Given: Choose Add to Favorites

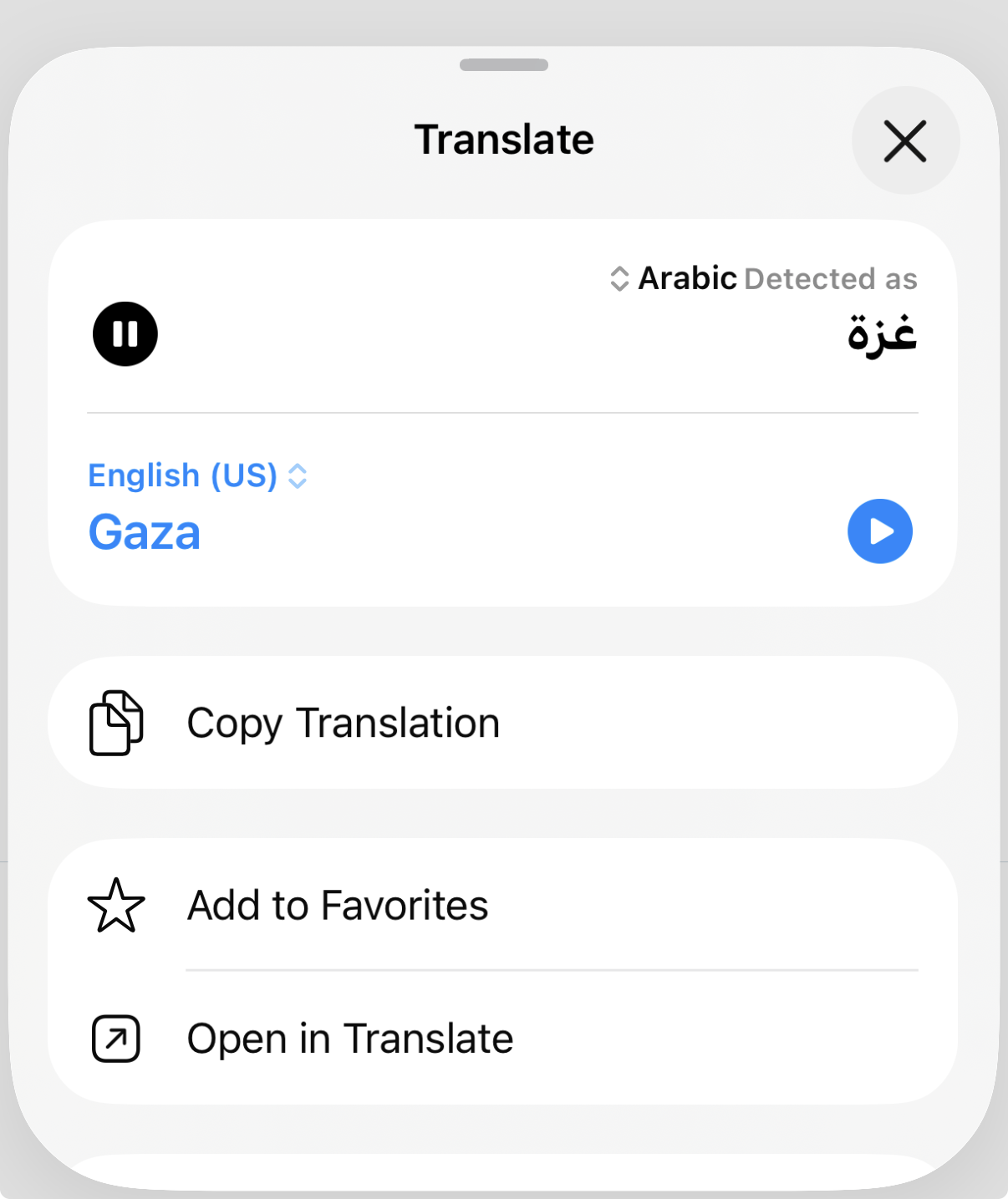Looking at the screenshot, I should point(503,905).
